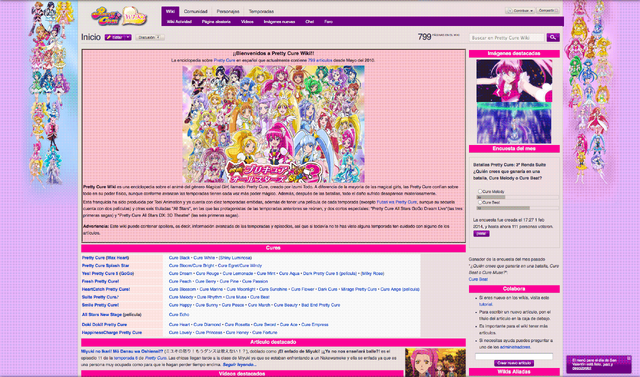640x377 pixels.
Task: Click the search magnifier button
Action: (x=553, y=37)
